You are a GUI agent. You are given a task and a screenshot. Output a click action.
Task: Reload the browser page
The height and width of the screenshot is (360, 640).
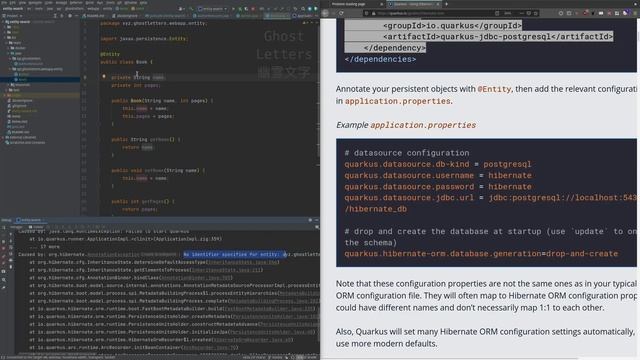(341, 13)
